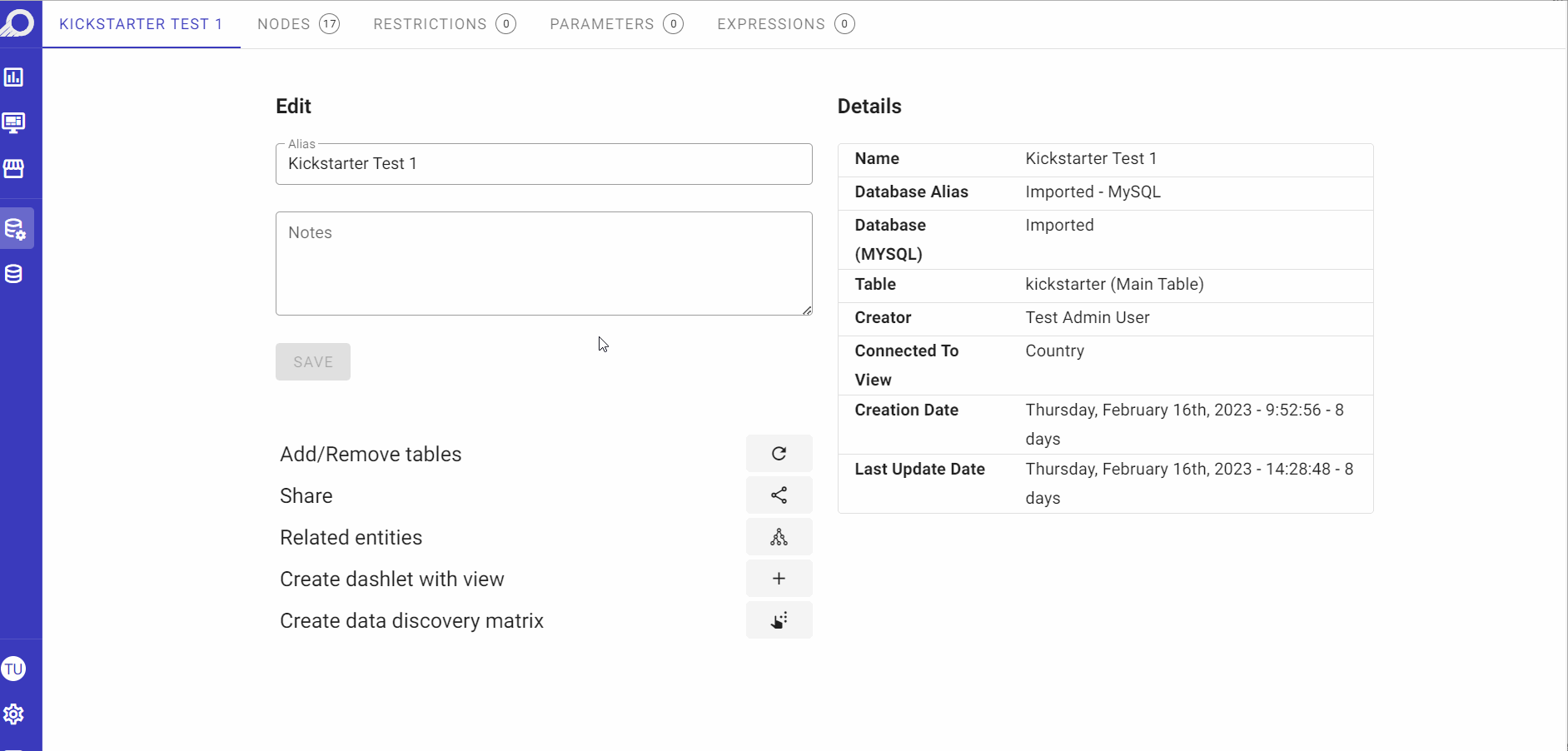
Task: Click the create data discovery matrix button
Action: tap(779, 620)
